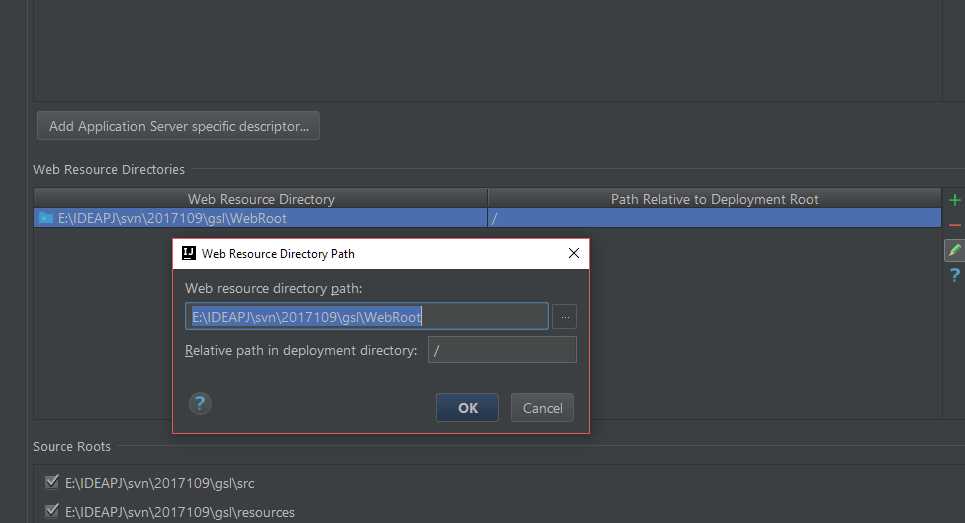This screenshot has height=523, width=965.
Task: Click the help icon in the dialog
Action: pos(200,404)
